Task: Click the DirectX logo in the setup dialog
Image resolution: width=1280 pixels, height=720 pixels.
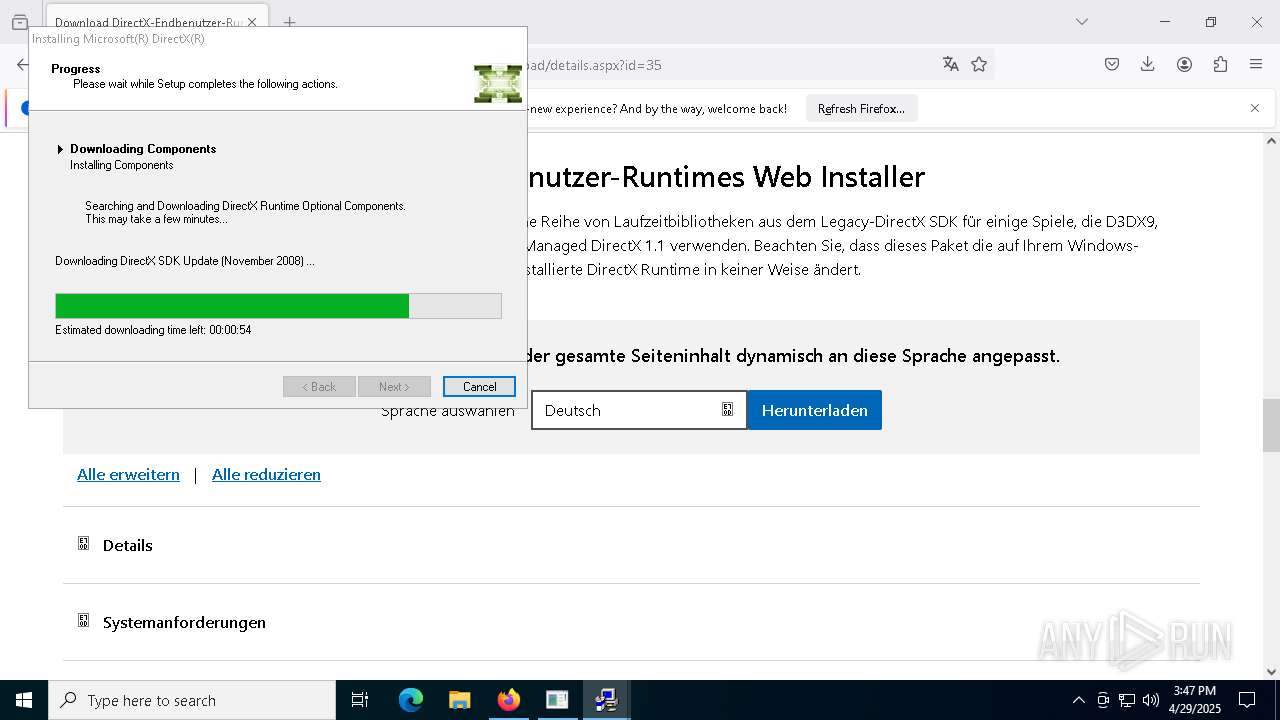Action: pyautogui.click(x=498, y=84)
